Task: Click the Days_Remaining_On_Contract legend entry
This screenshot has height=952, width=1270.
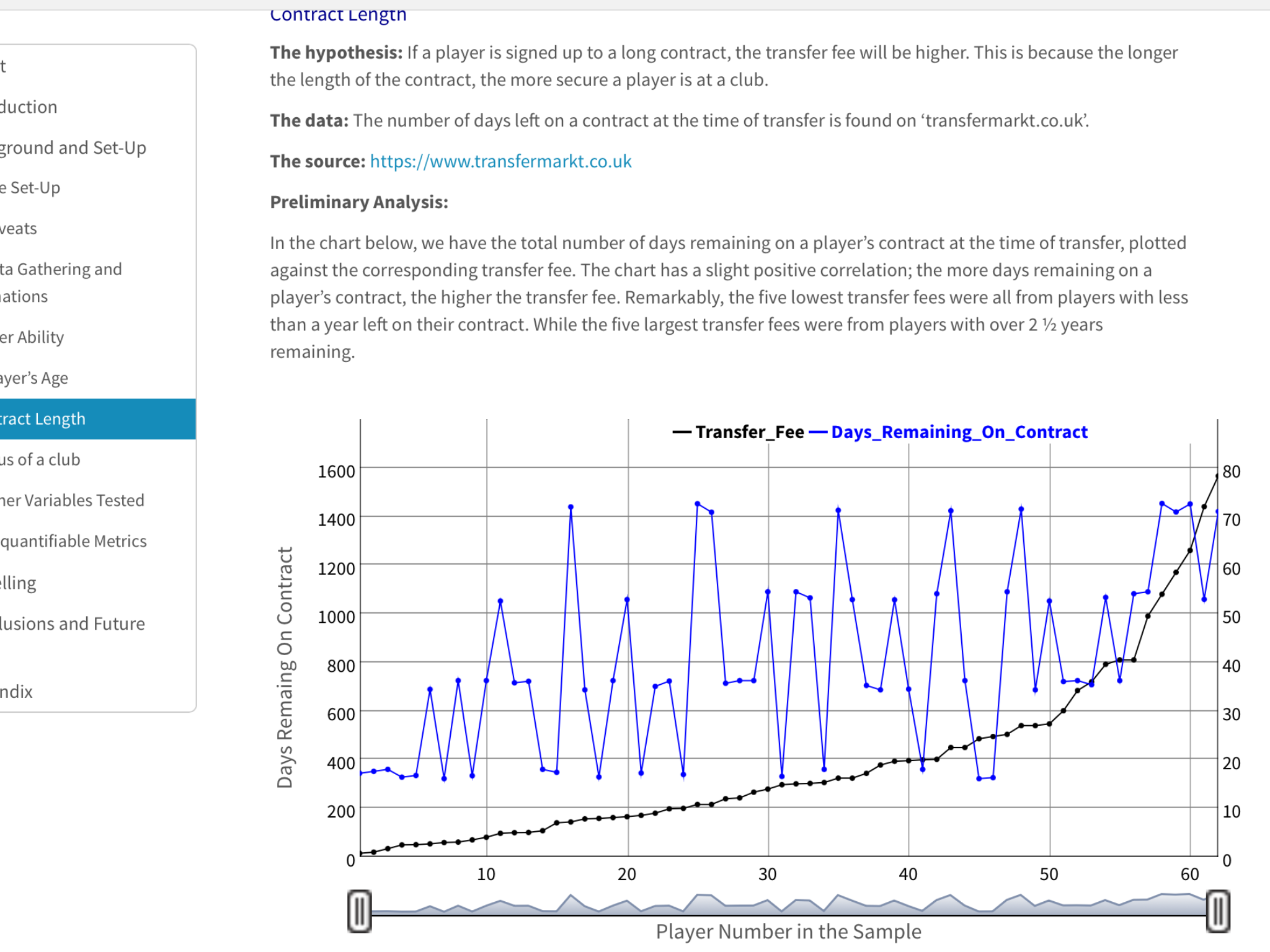Action: click(x=949, y=432)
